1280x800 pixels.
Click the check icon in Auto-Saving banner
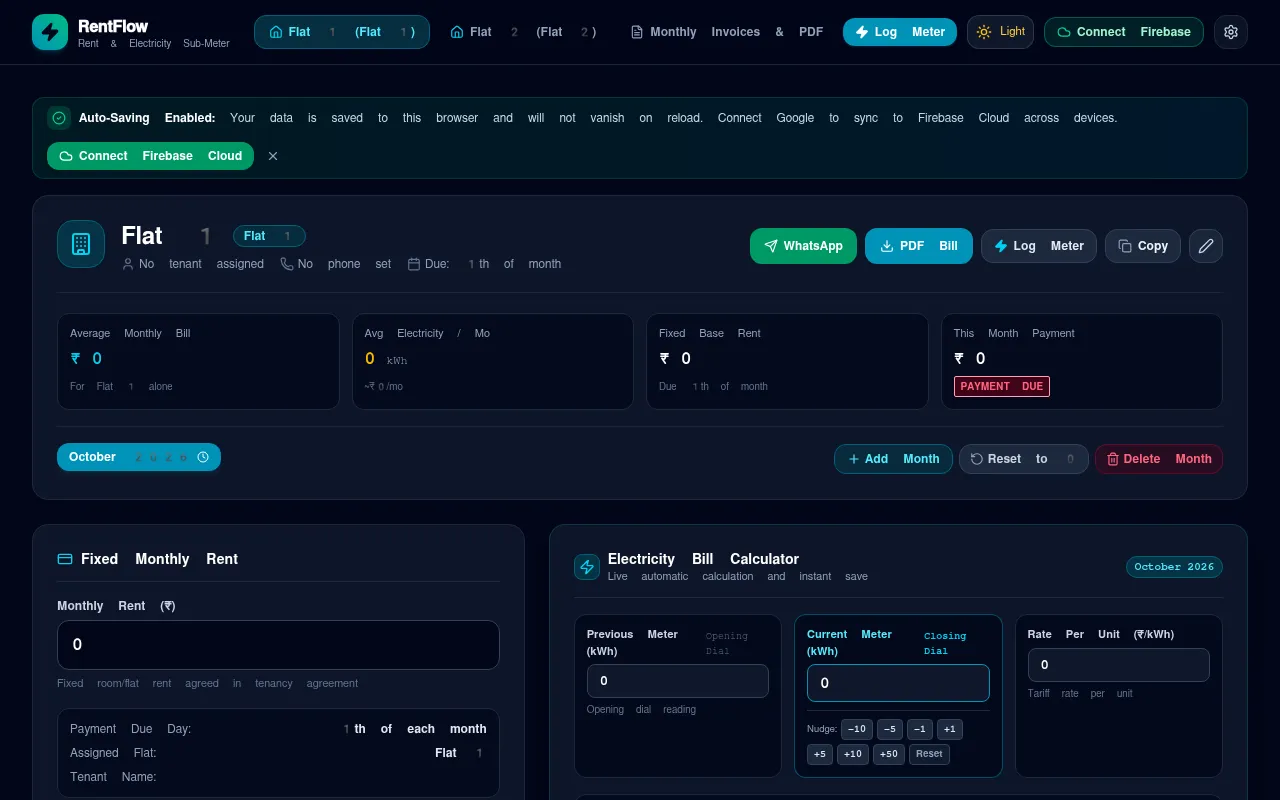(59, 118)
